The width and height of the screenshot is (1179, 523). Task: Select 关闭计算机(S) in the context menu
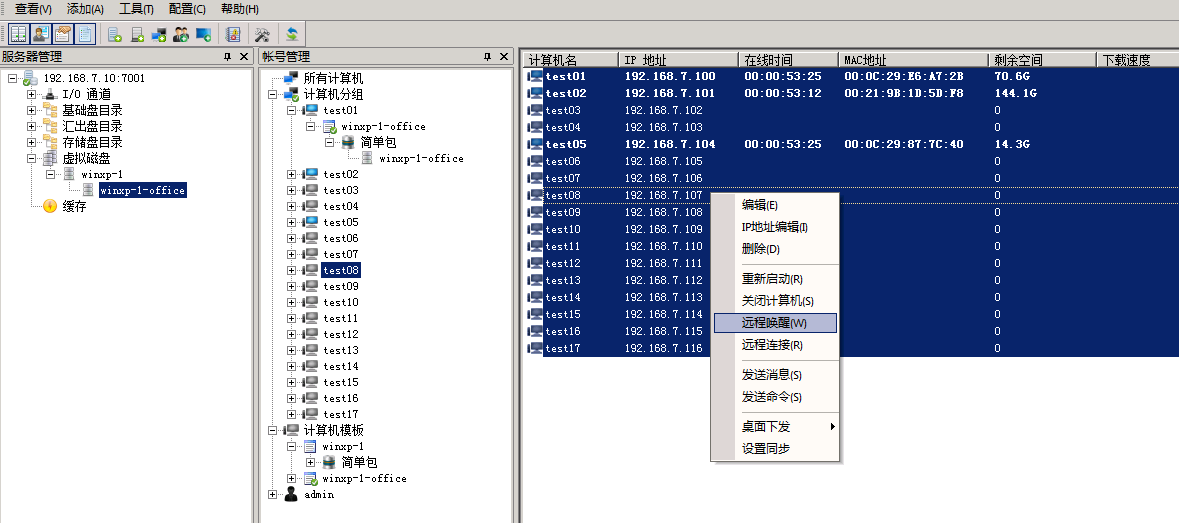(774, 301)
